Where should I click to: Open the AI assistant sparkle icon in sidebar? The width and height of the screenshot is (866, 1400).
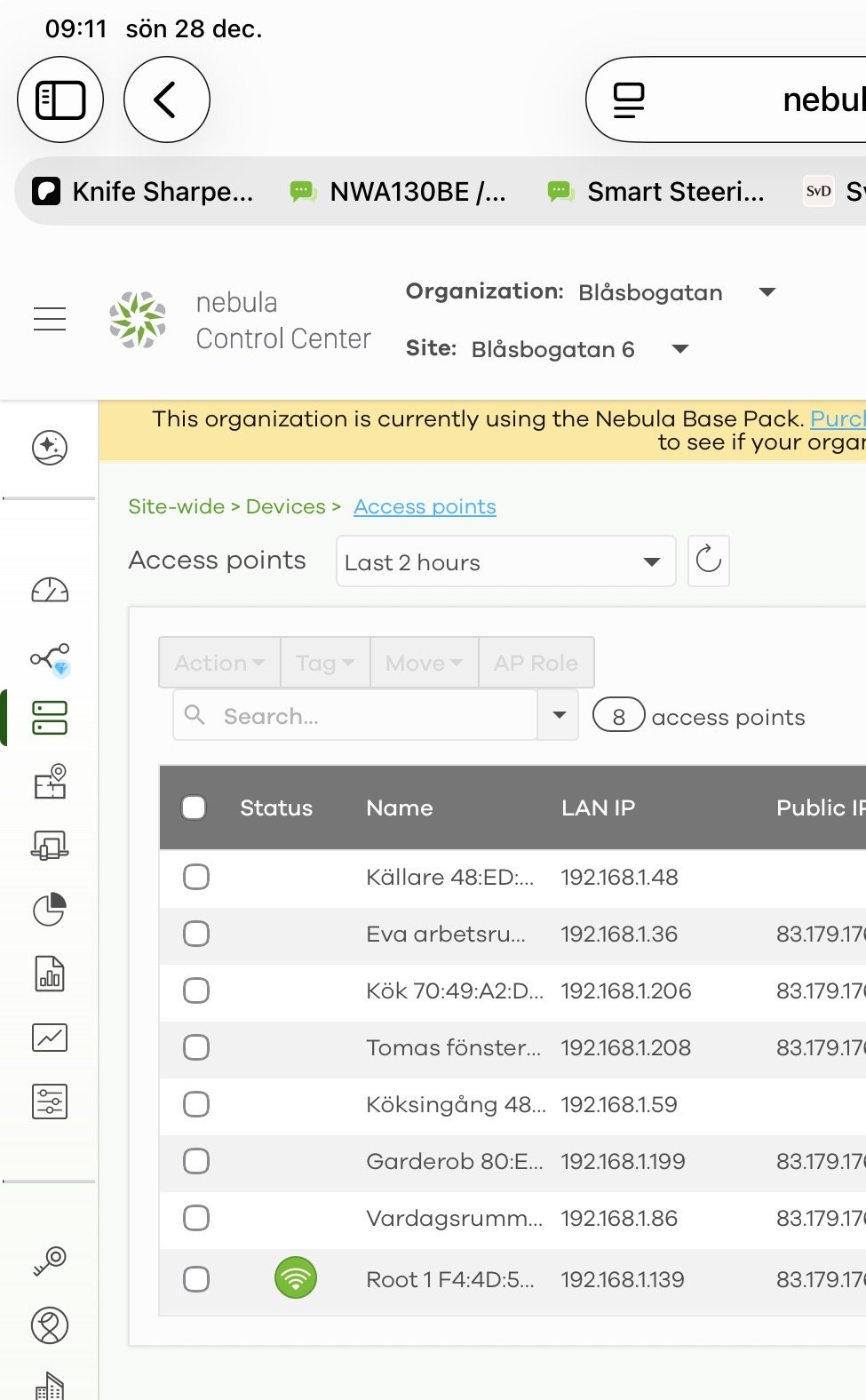(x=50, y=448)
